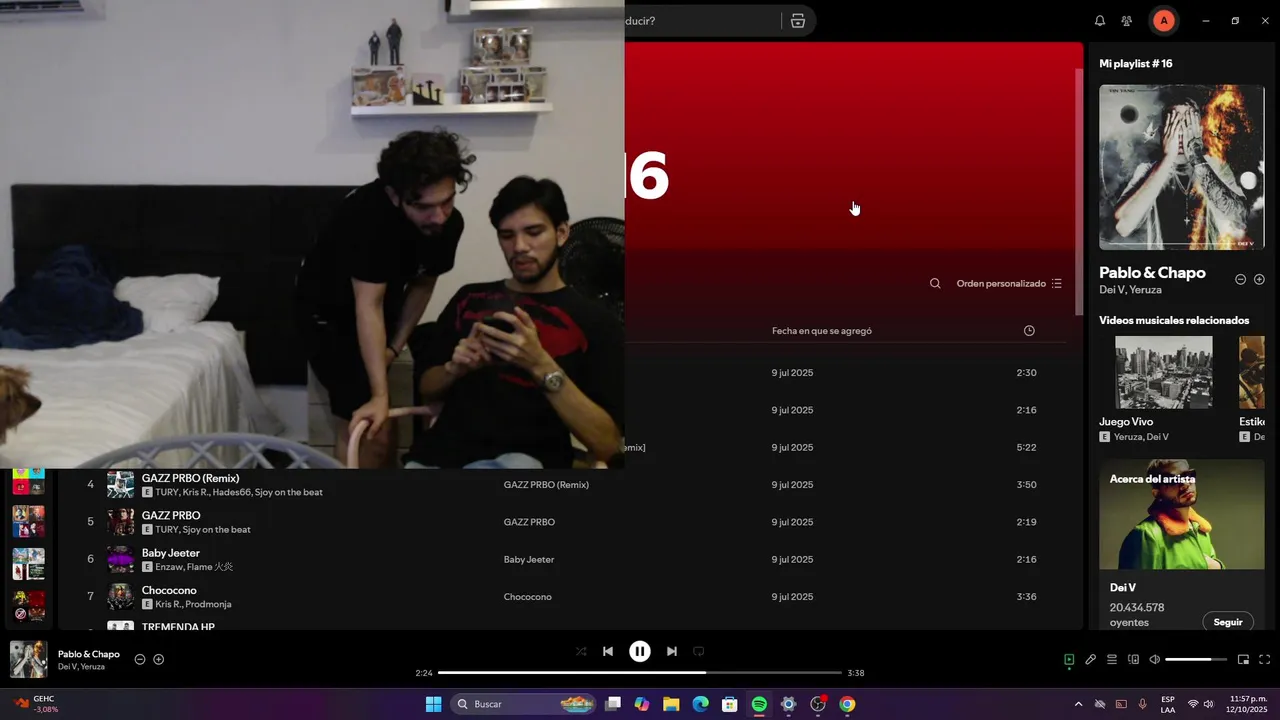Mute the Spotify volume speaker
The image size is (1280, 720).
pyautogui.click(x=1155, y=659)
